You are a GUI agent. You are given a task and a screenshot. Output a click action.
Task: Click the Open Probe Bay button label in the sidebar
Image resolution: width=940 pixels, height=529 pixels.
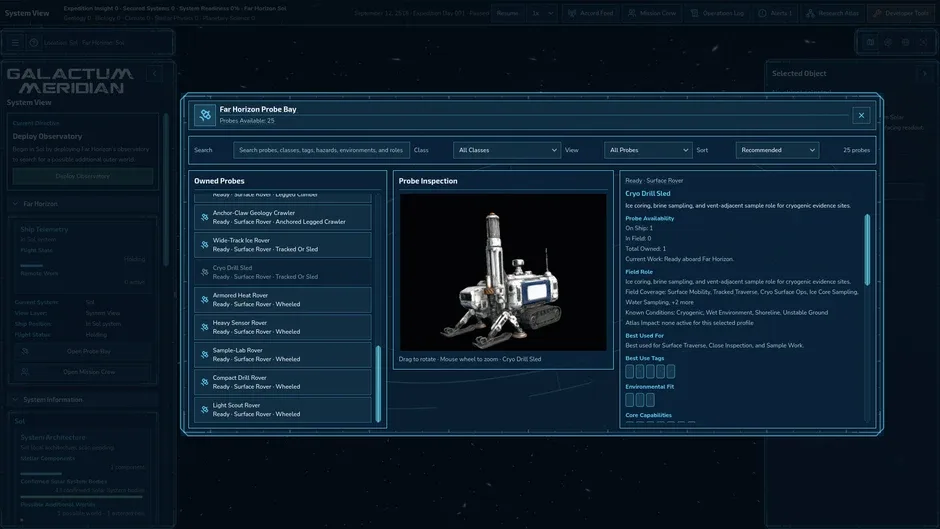tap(89, 351)
